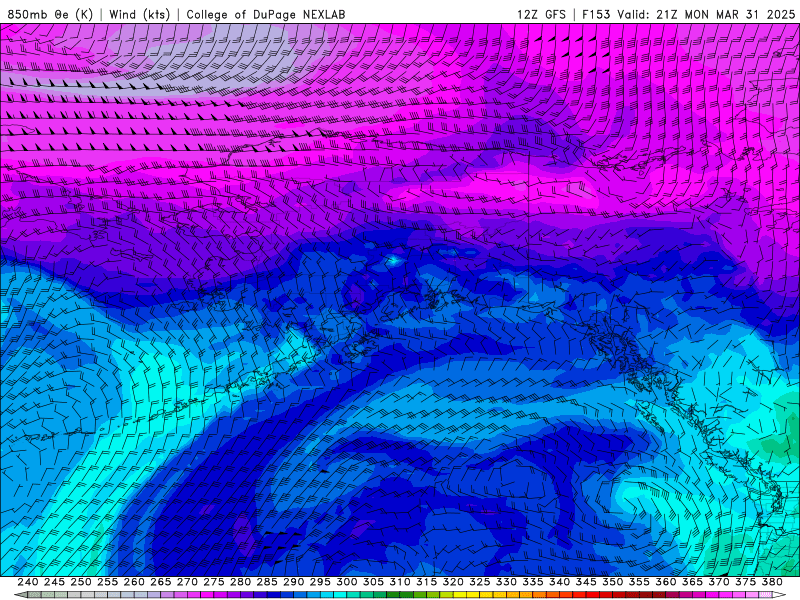Click the 290 colorbar value label
The width and height of the screenshot is (800, 600).
click(293, 582)
